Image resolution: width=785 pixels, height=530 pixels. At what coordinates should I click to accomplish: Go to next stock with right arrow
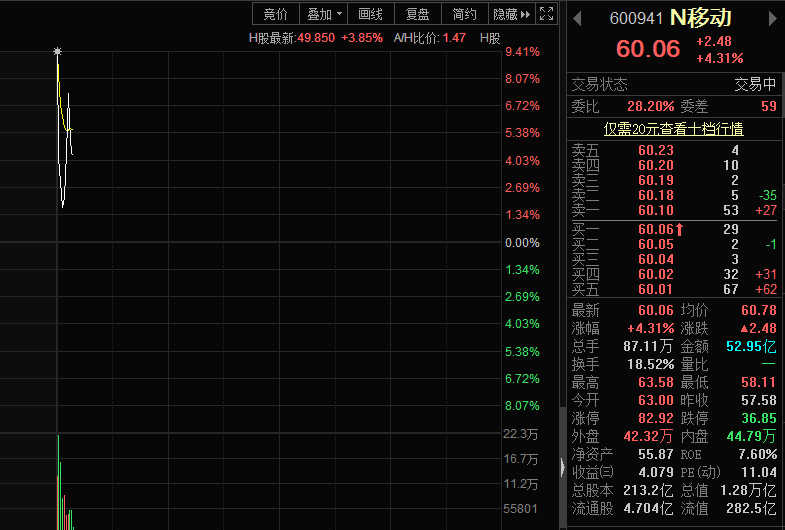click(772, 19)
